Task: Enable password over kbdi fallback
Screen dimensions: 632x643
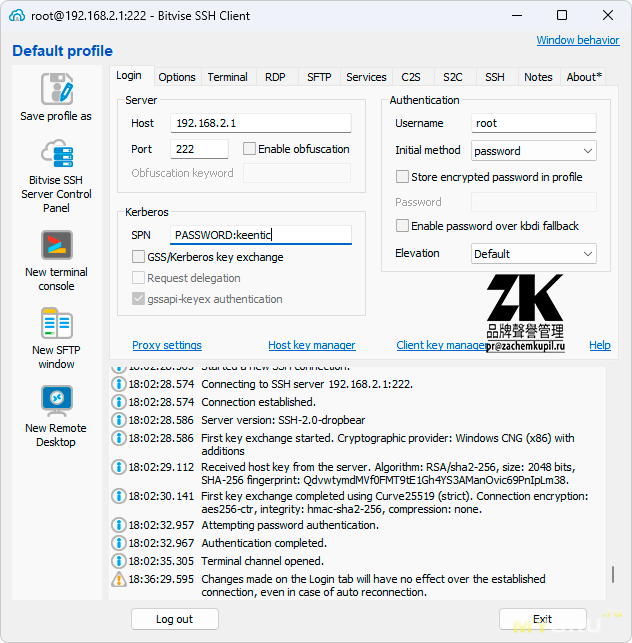Action: click(x=402, y=226)
